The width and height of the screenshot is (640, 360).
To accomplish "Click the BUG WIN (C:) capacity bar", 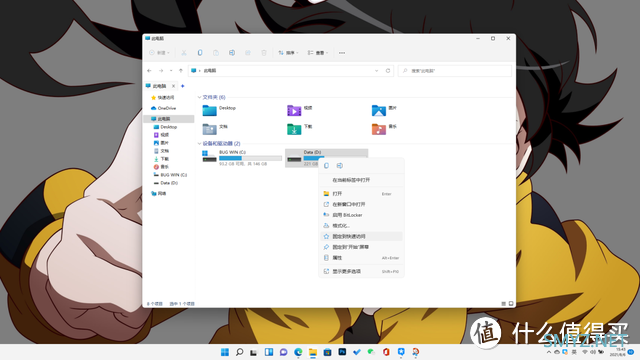I will pyautogui.click(x=250, y=158).
